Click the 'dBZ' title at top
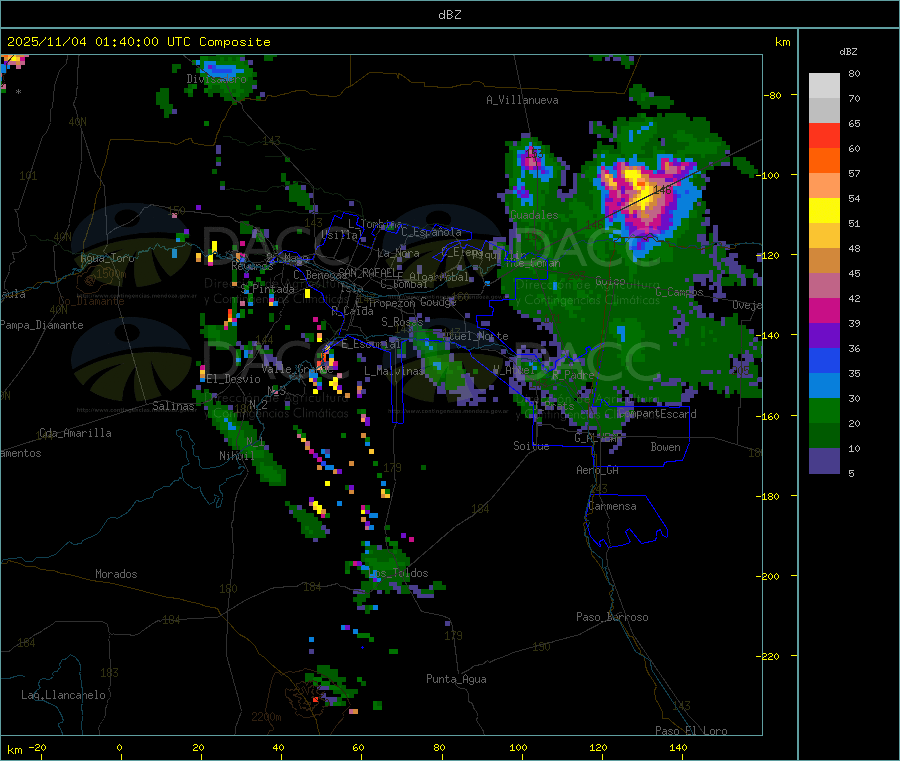This screenshot has height=761, width=900. [x=449, y=15]
